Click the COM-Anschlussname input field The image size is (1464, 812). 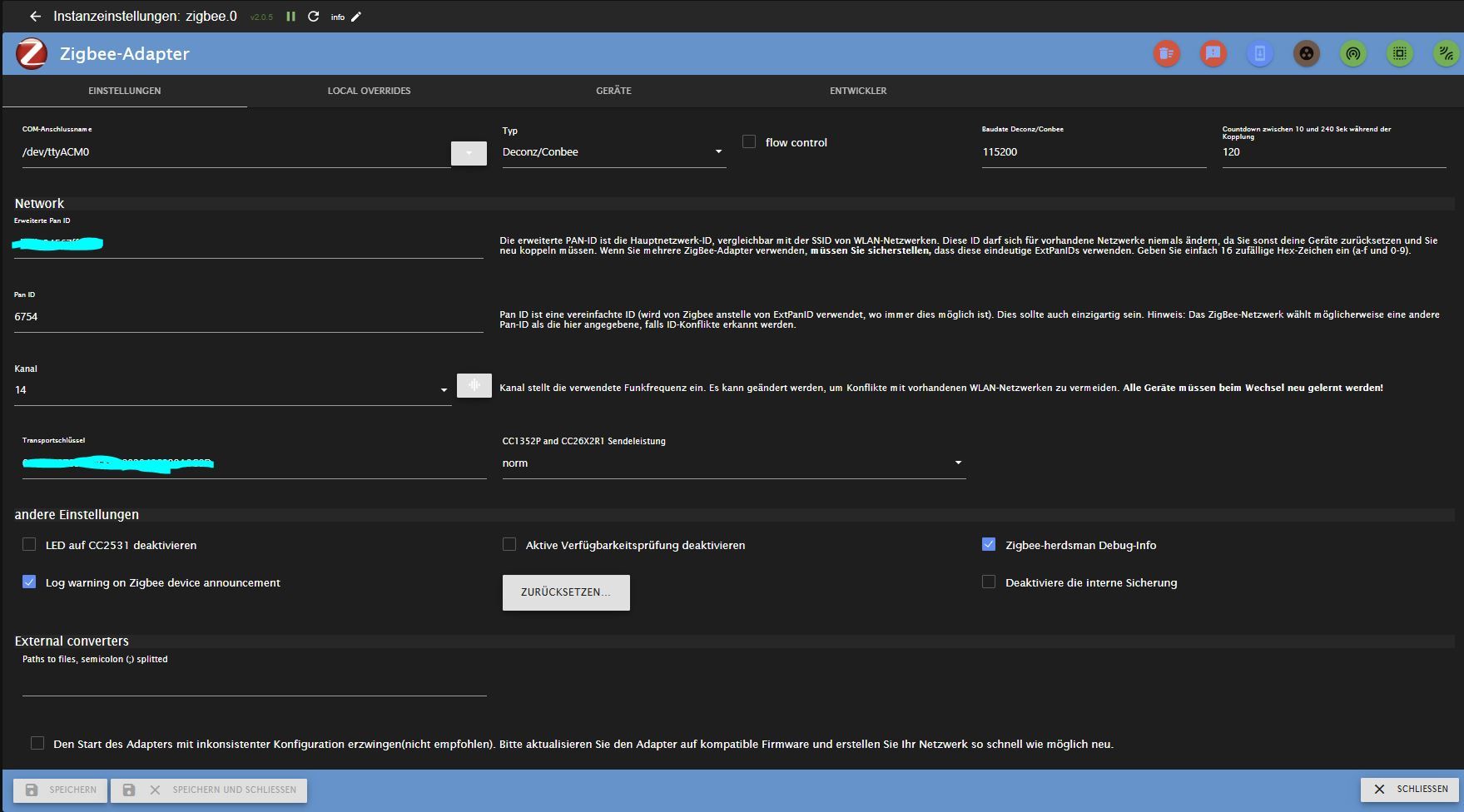(x=236, y=152)
